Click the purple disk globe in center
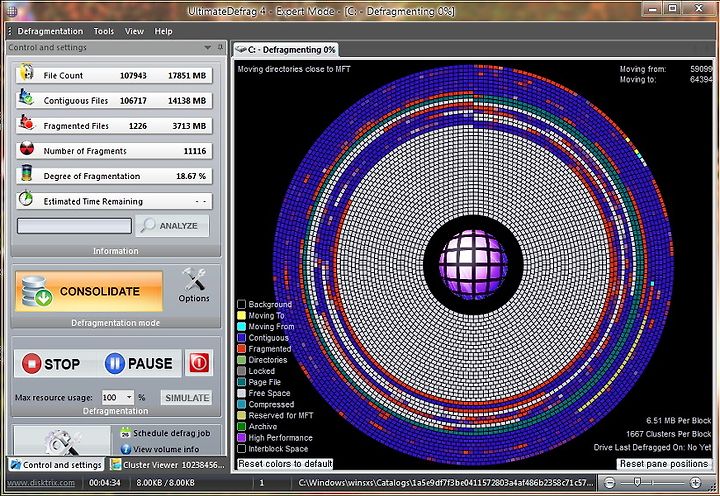720x496 pixels. click(473, 263)
